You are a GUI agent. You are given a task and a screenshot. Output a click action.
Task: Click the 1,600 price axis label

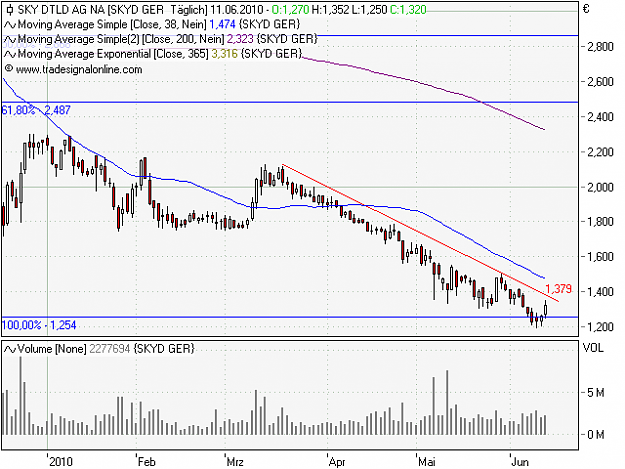[x=600, y=257]
